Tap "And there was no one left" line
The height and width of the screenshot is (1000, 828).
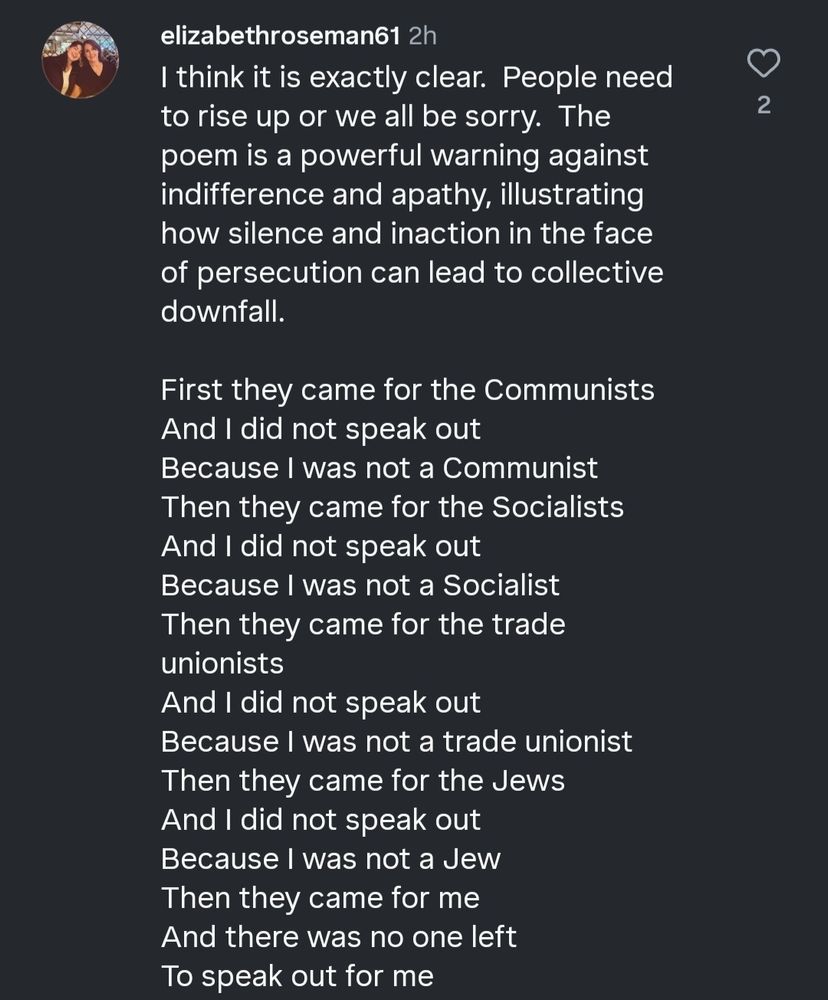coord(339,938)
